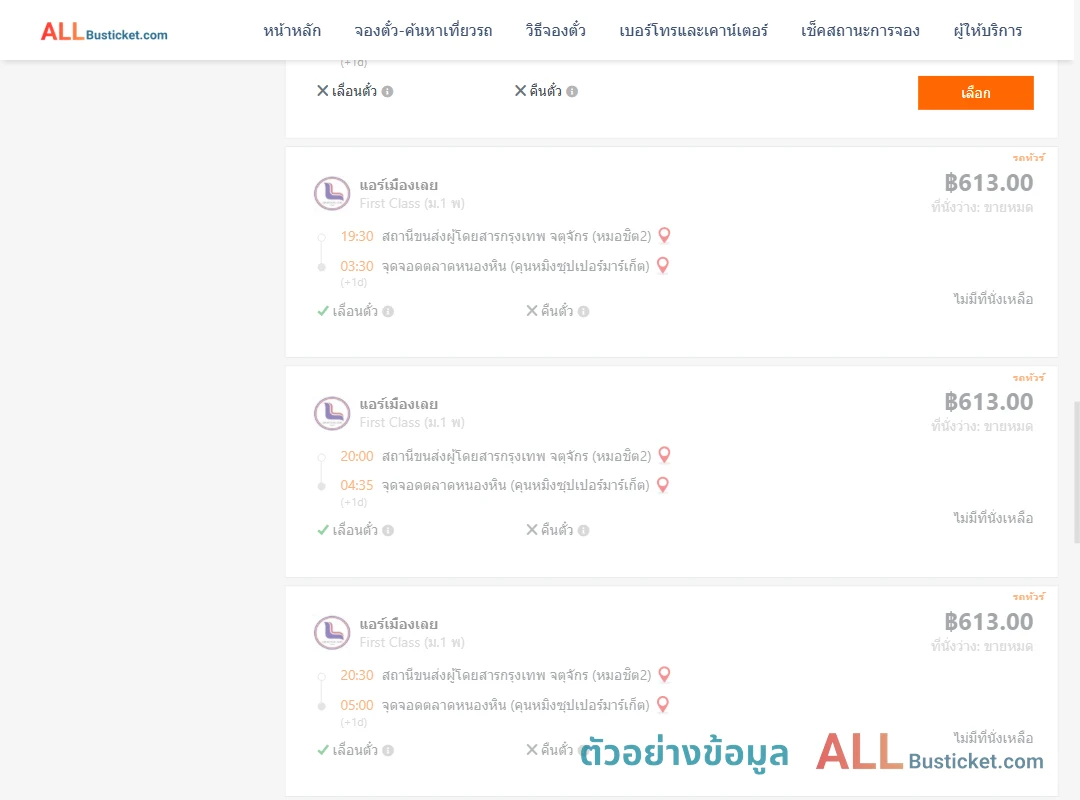This screenshot has width=1080, height=800.
Task: Click the แอร์เมืองเลย logo on 20:00 trip
Action: point(332,413)
